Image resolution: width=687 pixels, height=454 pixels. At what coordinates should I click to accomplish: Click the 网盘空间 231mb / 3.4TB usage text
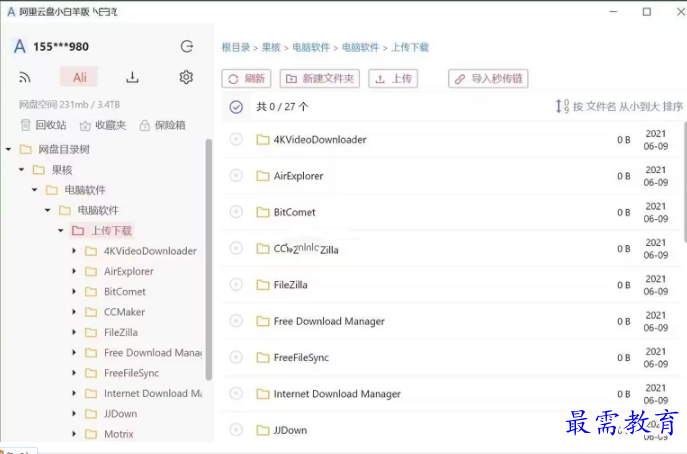[69, 104]
